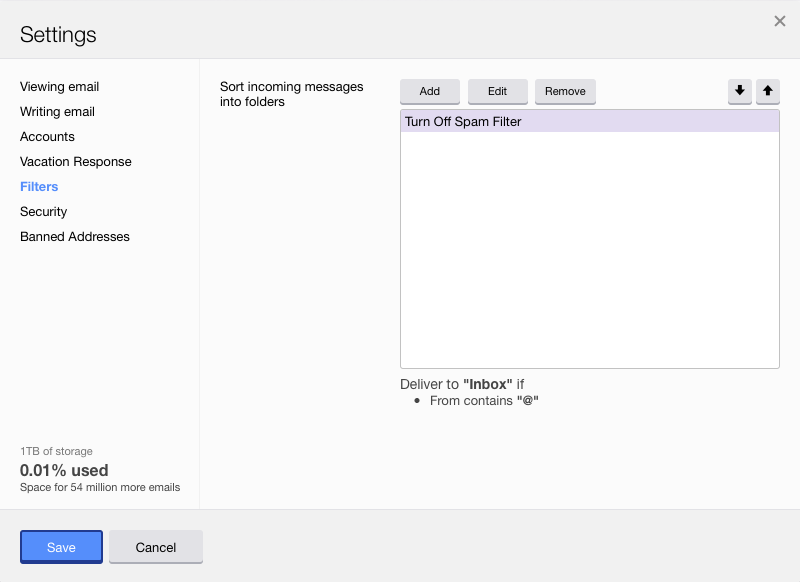Screen dimensions: 800x582
Task: Select the Filters section in the sidebar
Action: click(39, 186)
